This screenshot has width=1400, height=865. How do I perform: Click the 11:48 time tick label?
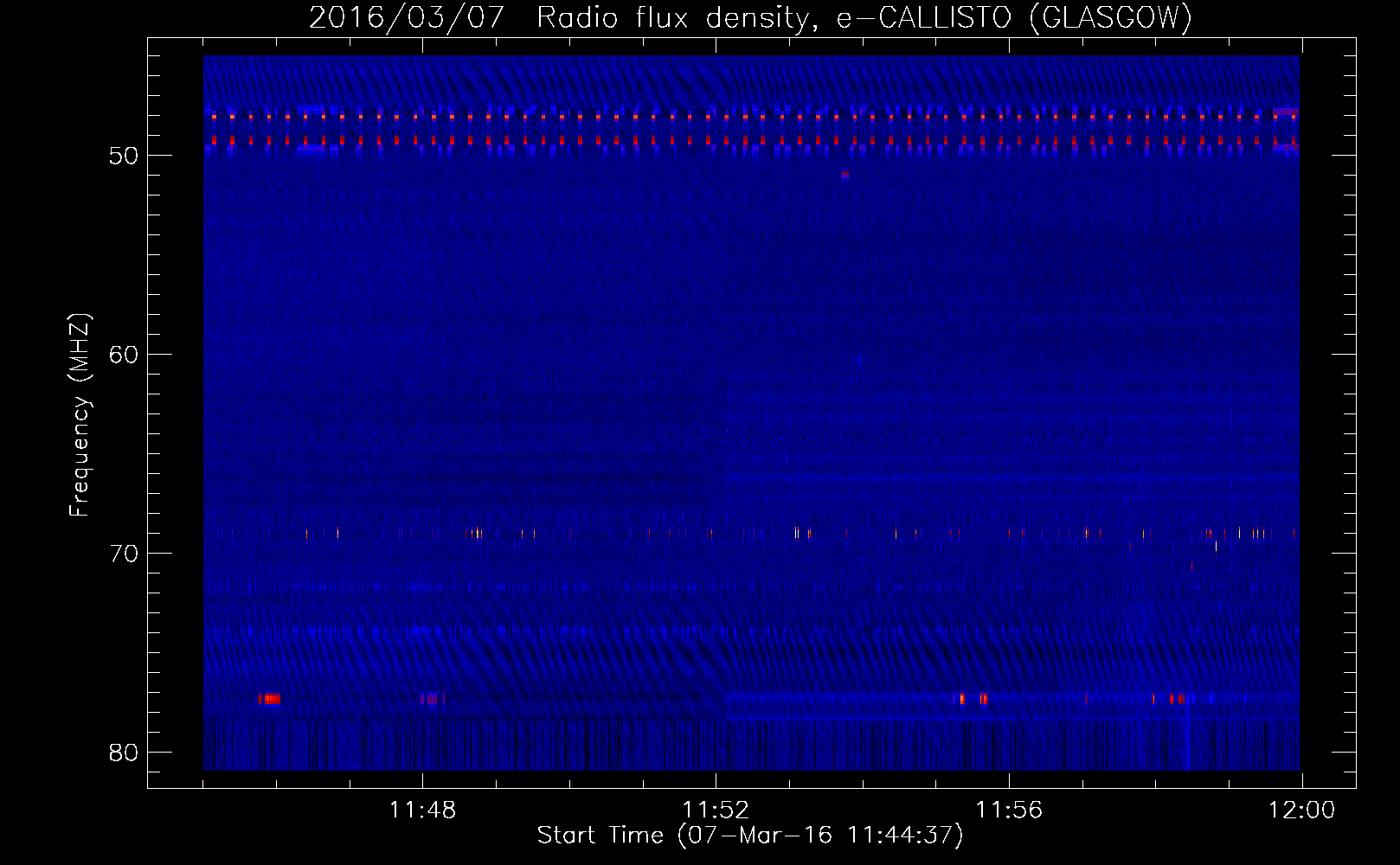click(422, 811)
